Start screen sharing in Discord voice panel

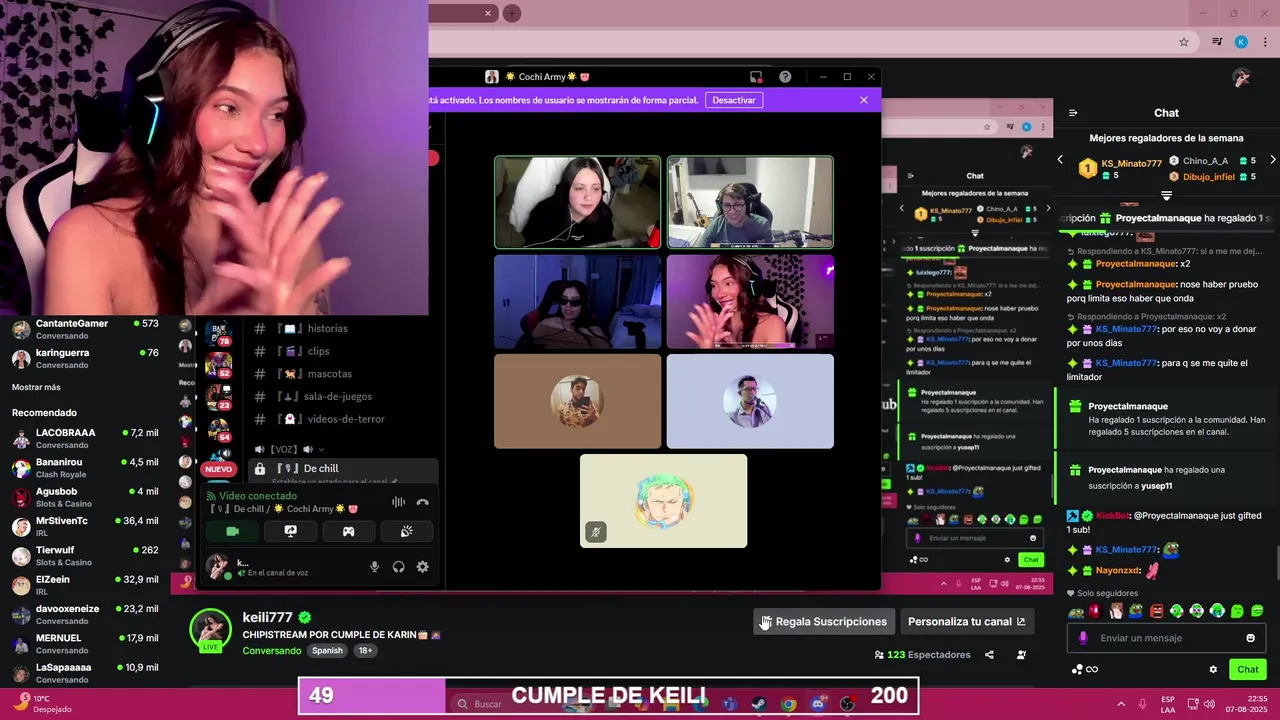(x=291, y=531)
